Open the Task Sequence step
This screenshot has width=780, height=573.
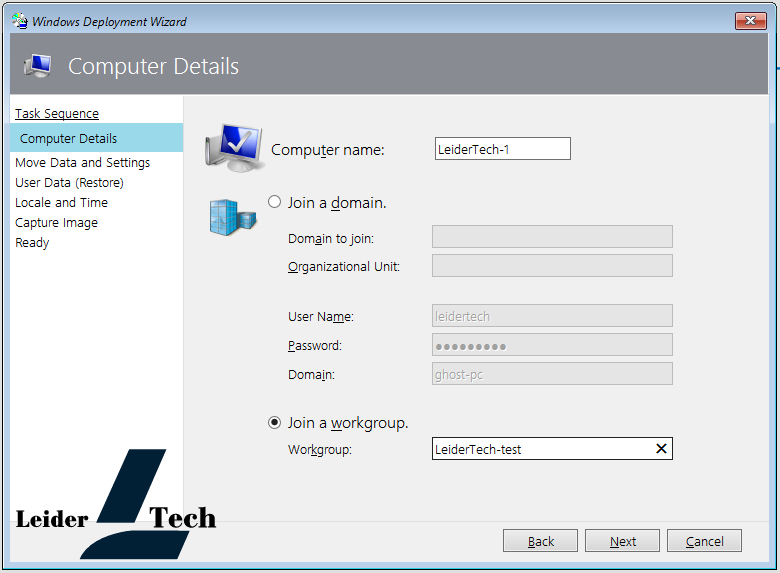click(x=57, y=114)
